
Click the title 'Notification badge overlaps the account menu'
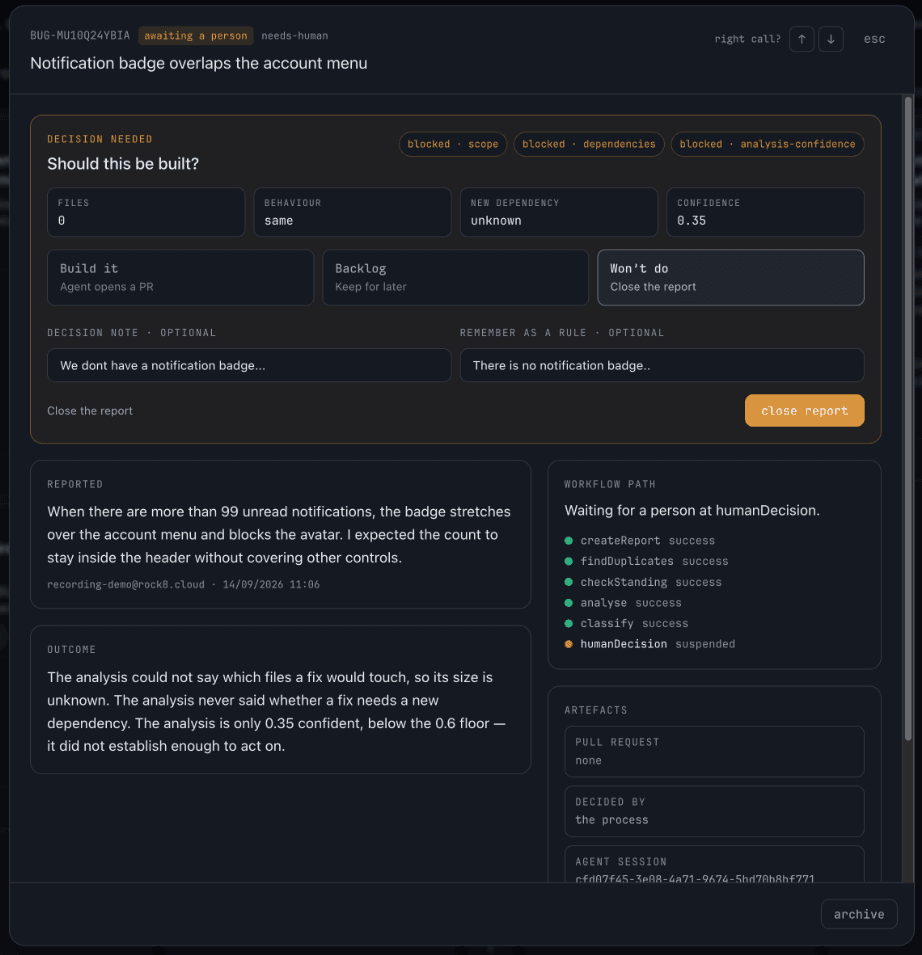coord(199,63)
